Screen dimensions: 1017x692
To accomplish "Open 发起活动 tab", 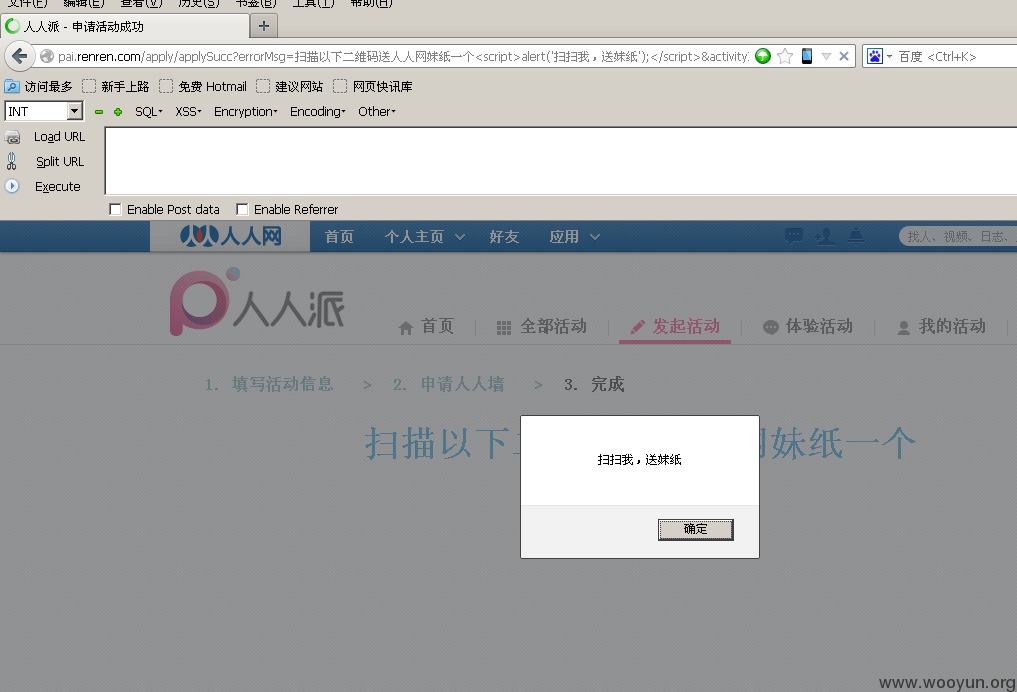I will (x=675, y=326).
